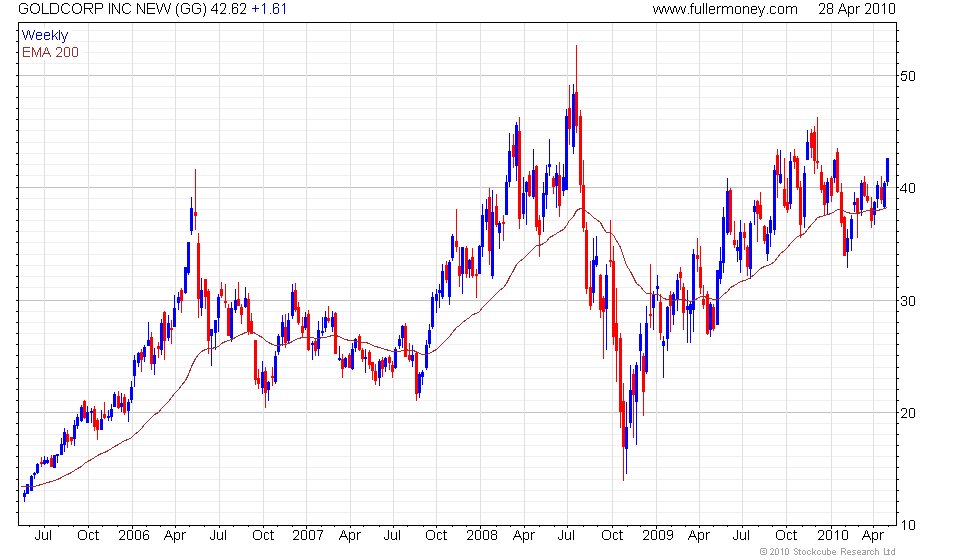Screen dimensions: 980x560
Task: Click the latest blue candle at chart end
Action: (887, 172)
